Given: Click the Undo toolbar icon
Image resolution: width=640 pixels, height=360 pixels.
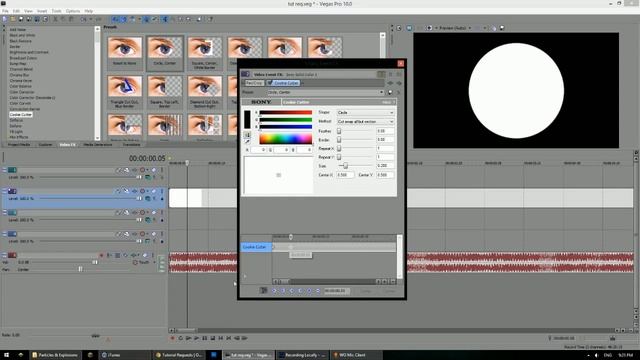Looking at the screenshot, I should [84, 19].
